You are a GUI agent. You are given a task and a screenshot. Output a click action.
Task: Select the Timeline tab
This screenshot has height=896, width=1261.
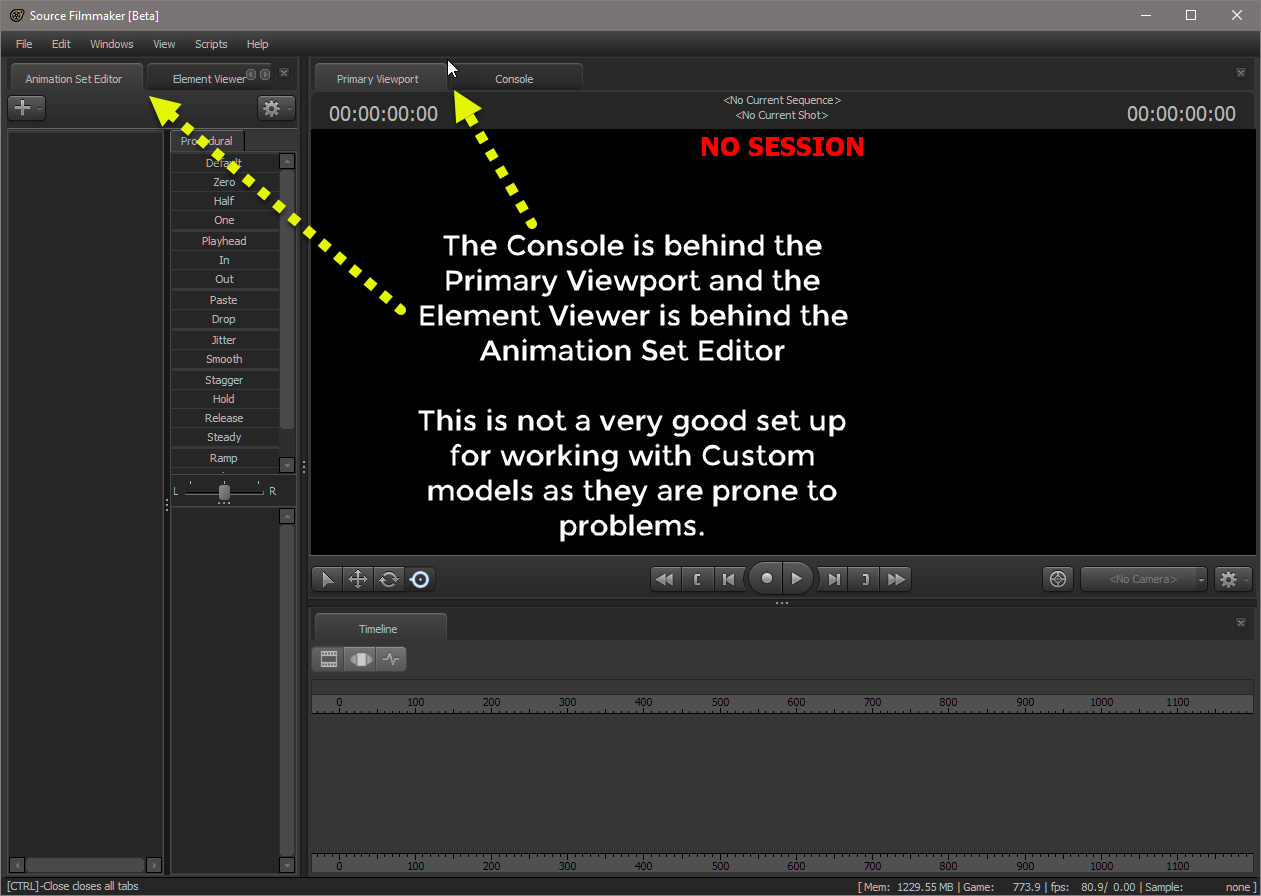[x=378, y=629]
